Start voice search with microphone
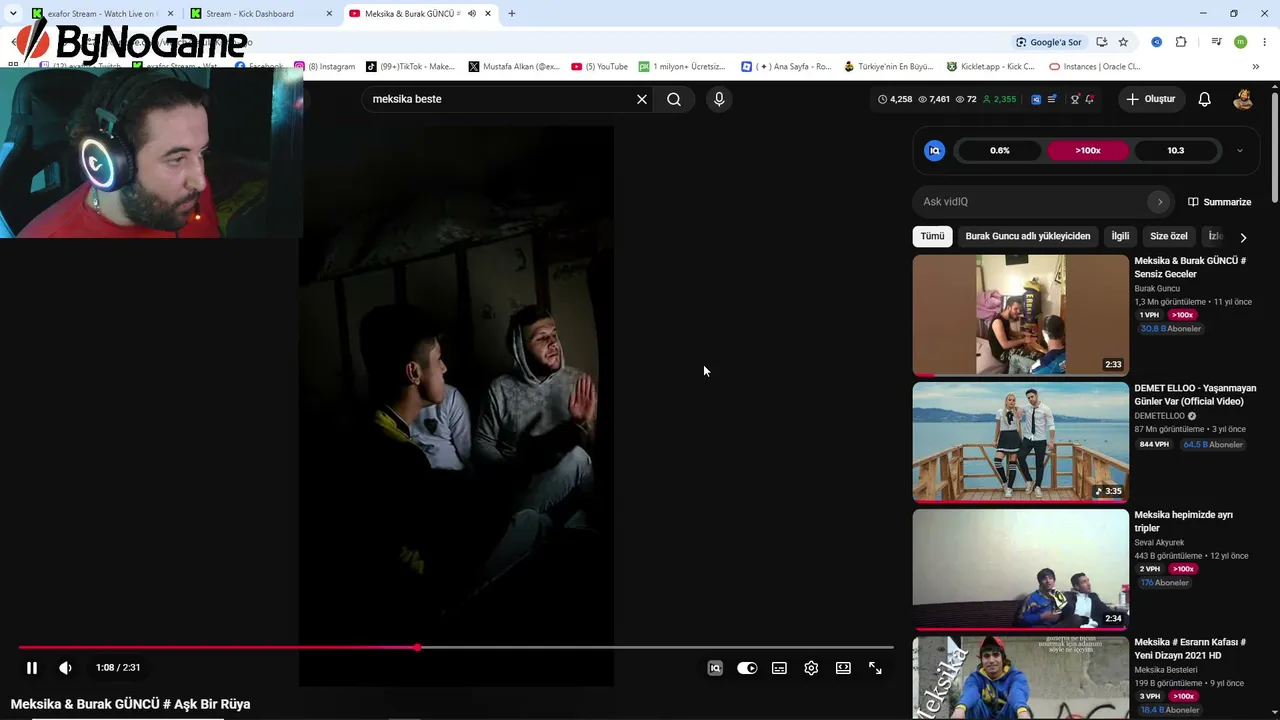 (x=718, y=99)
